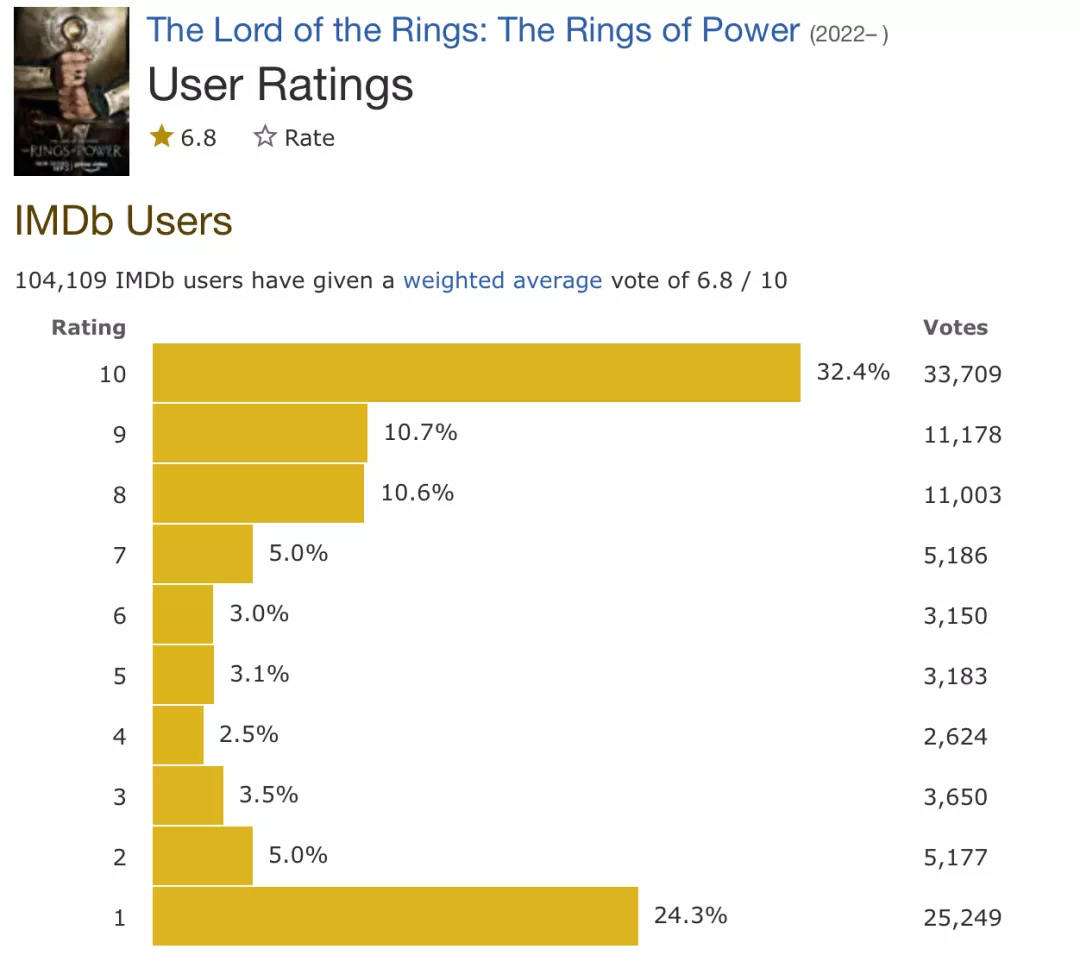Select the rating 9 bar
The height and width of the screenshot is (968, 1080).
(x=260, y=433)
